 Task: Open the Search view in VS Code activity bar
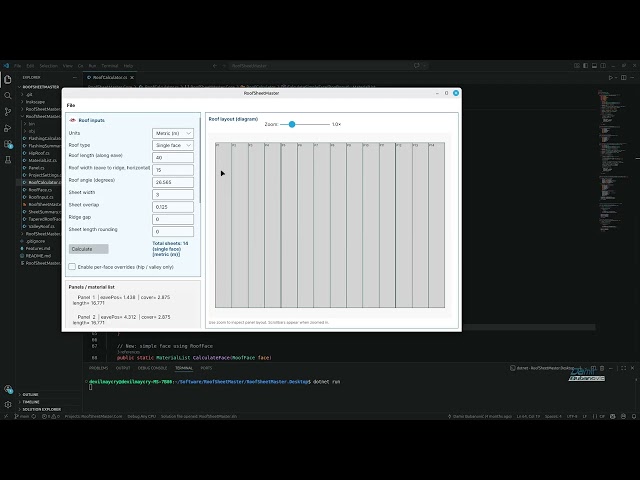pos(8,96)
